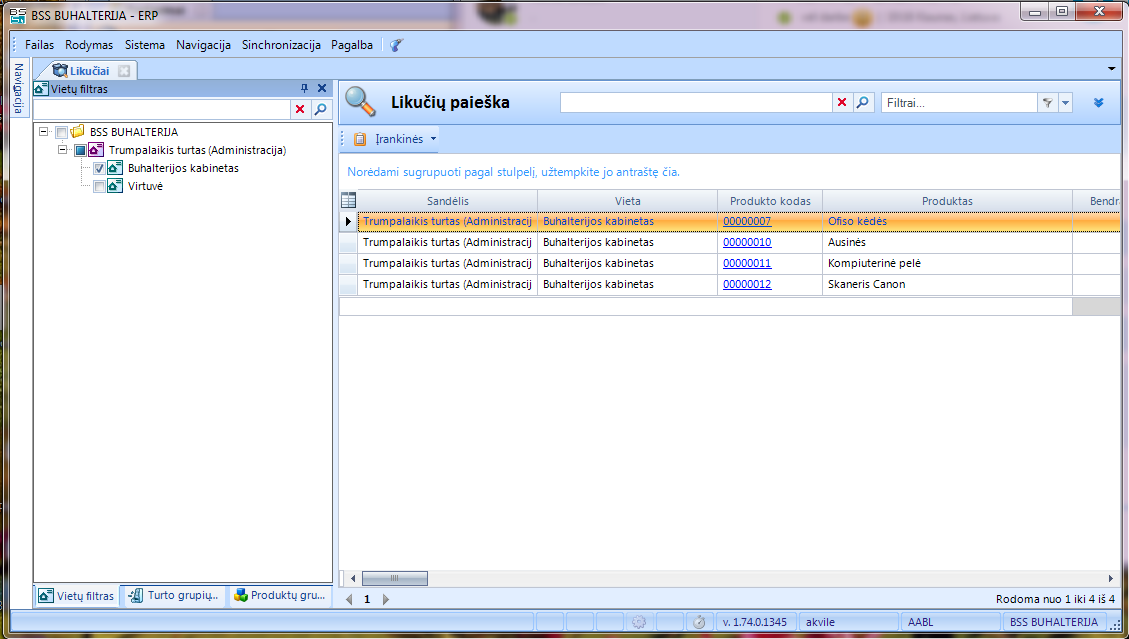Switch to Turto grupių bottom tab
This screenshot has height=639, width=1129.
174,596
